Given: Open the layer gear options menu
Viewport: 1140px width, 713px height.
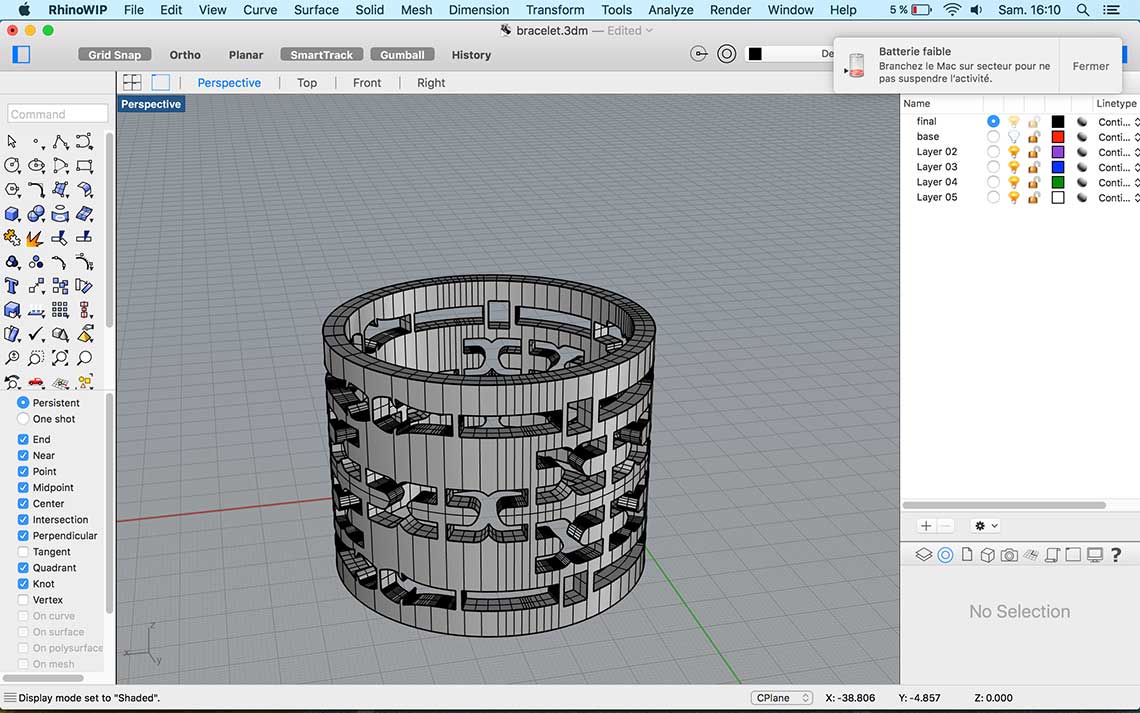Looking at the screenshot, I should coord(987,525).
